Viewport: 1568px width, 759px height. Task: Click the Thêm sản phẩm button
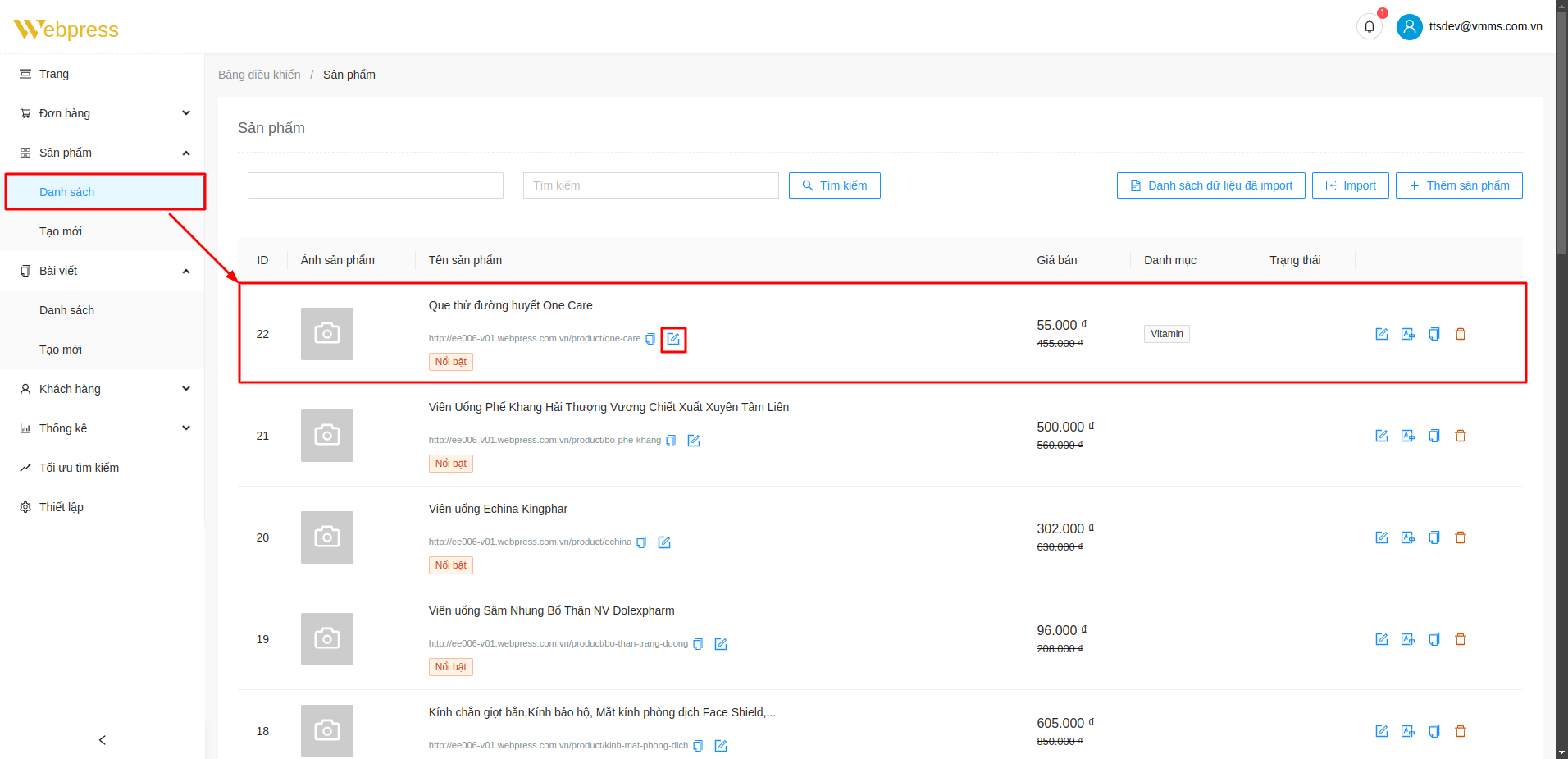click(x=1458, y=185)
